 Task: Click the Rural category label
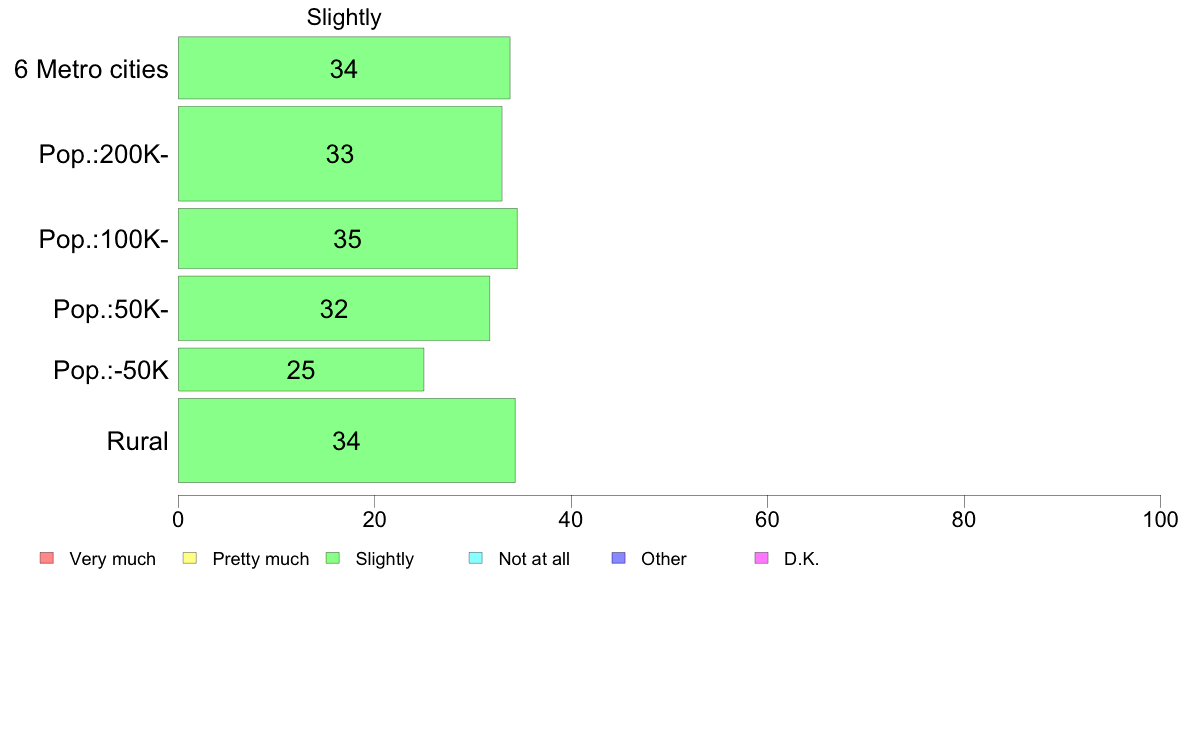click(x=137, y=441)
